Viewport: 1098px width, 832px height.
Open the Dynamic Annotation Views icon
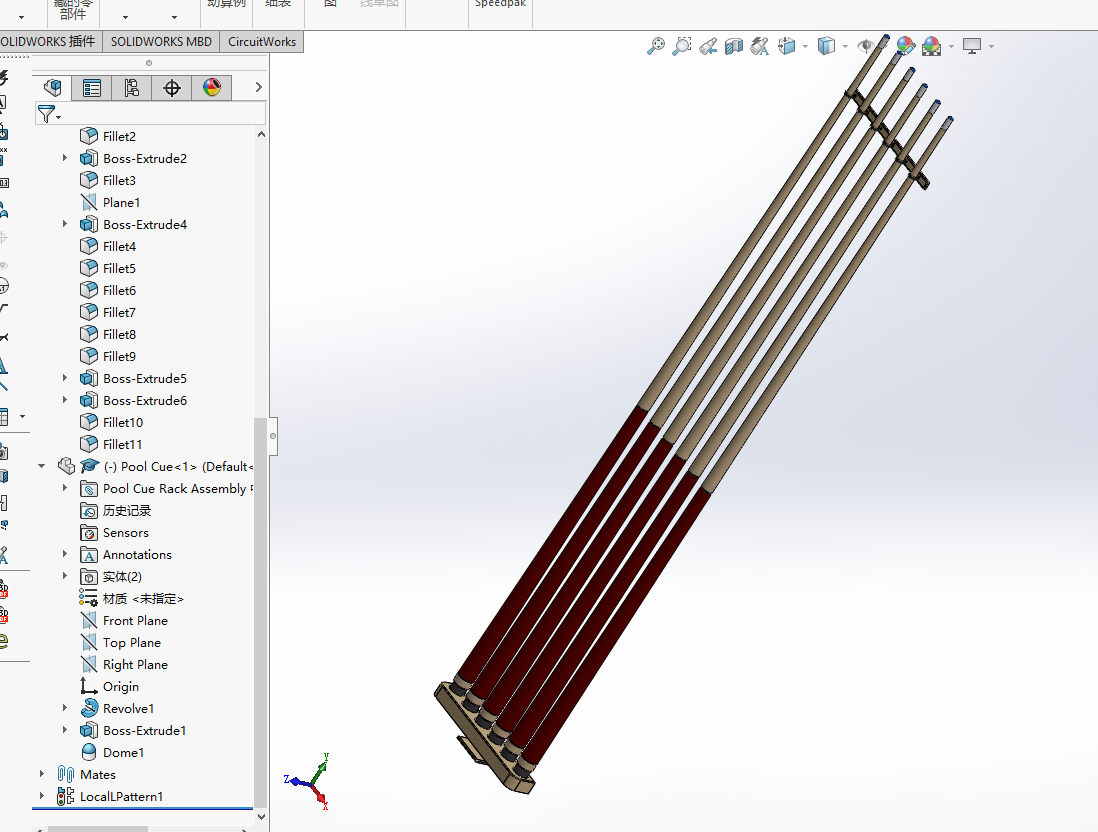pos(760,46)
